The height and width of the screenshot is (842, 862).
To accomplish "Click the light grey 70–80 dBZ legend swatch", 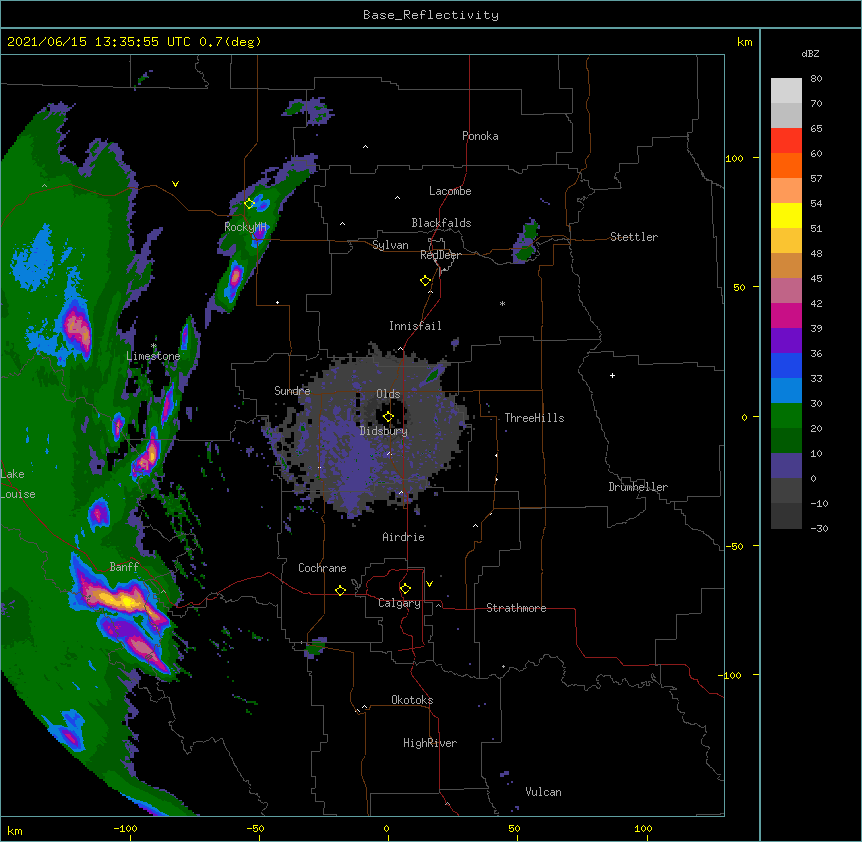I will click(x=786, y=90).
